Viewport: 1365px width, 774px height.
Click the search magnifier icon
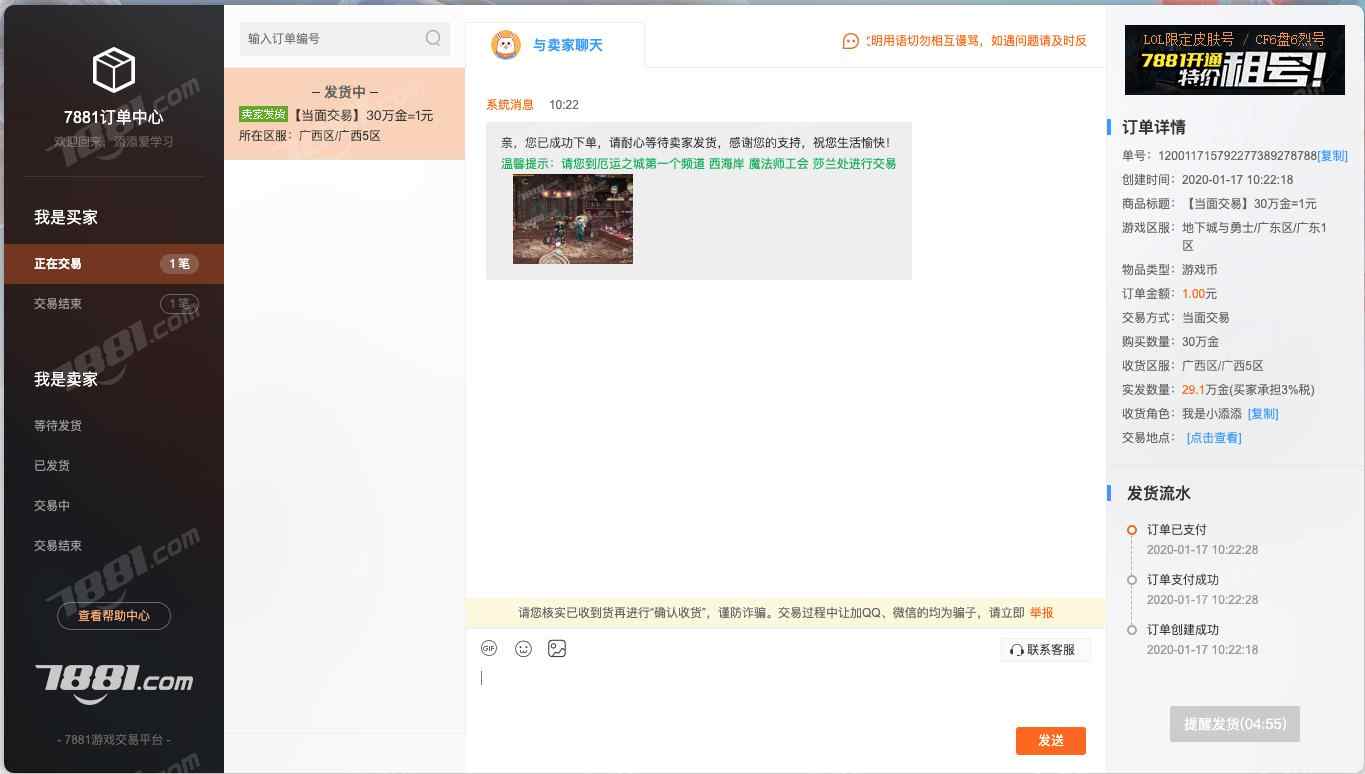click(433, 38)
